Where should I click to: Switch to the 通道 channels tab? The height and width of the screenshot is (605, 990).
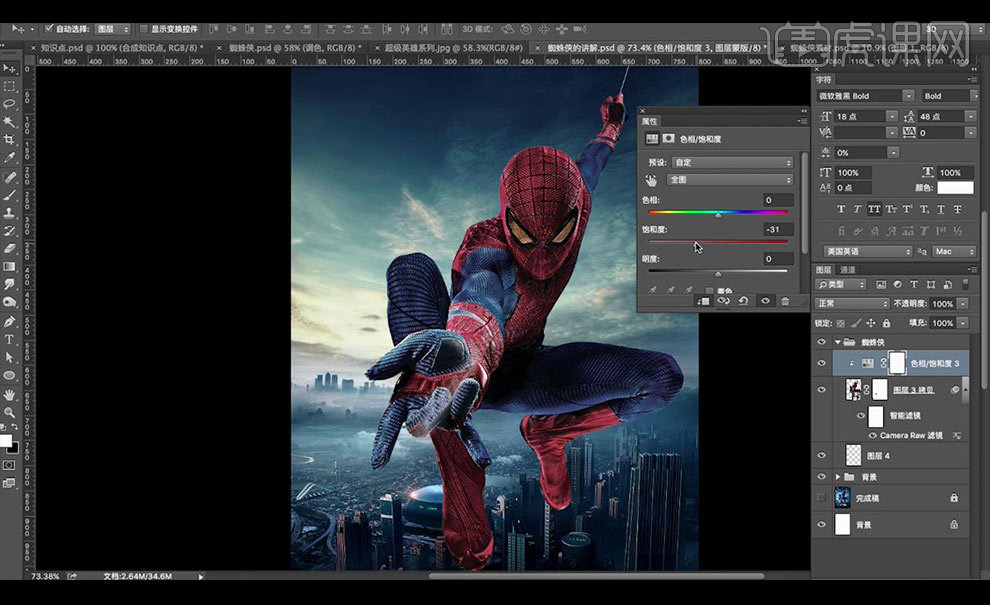point(847,270)
